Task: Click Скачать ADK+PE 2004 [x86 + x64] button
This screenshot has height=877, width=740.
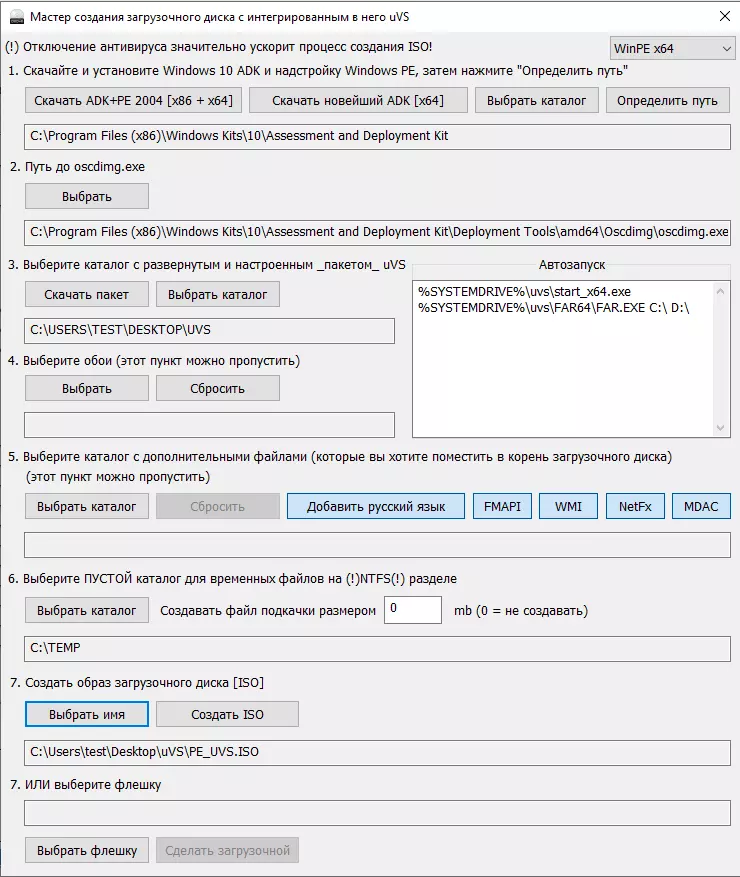Action: [133, 101]
